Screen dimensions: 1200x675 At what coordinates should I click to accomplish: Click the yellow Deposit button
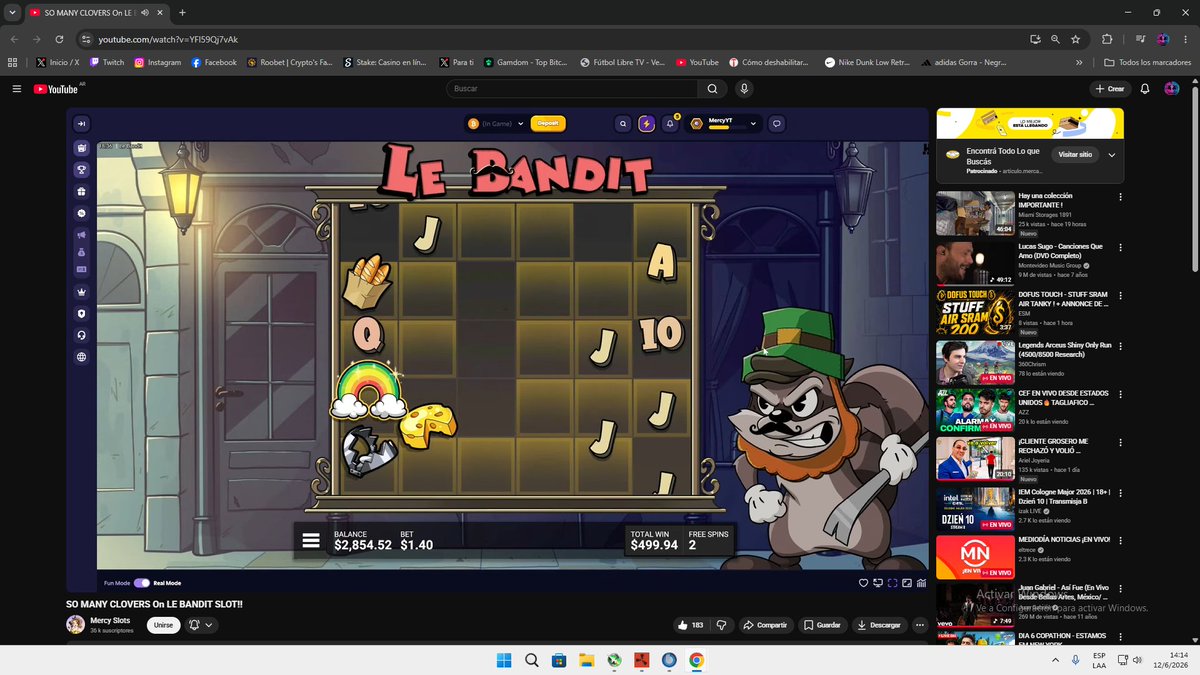[x=548, y=124]
